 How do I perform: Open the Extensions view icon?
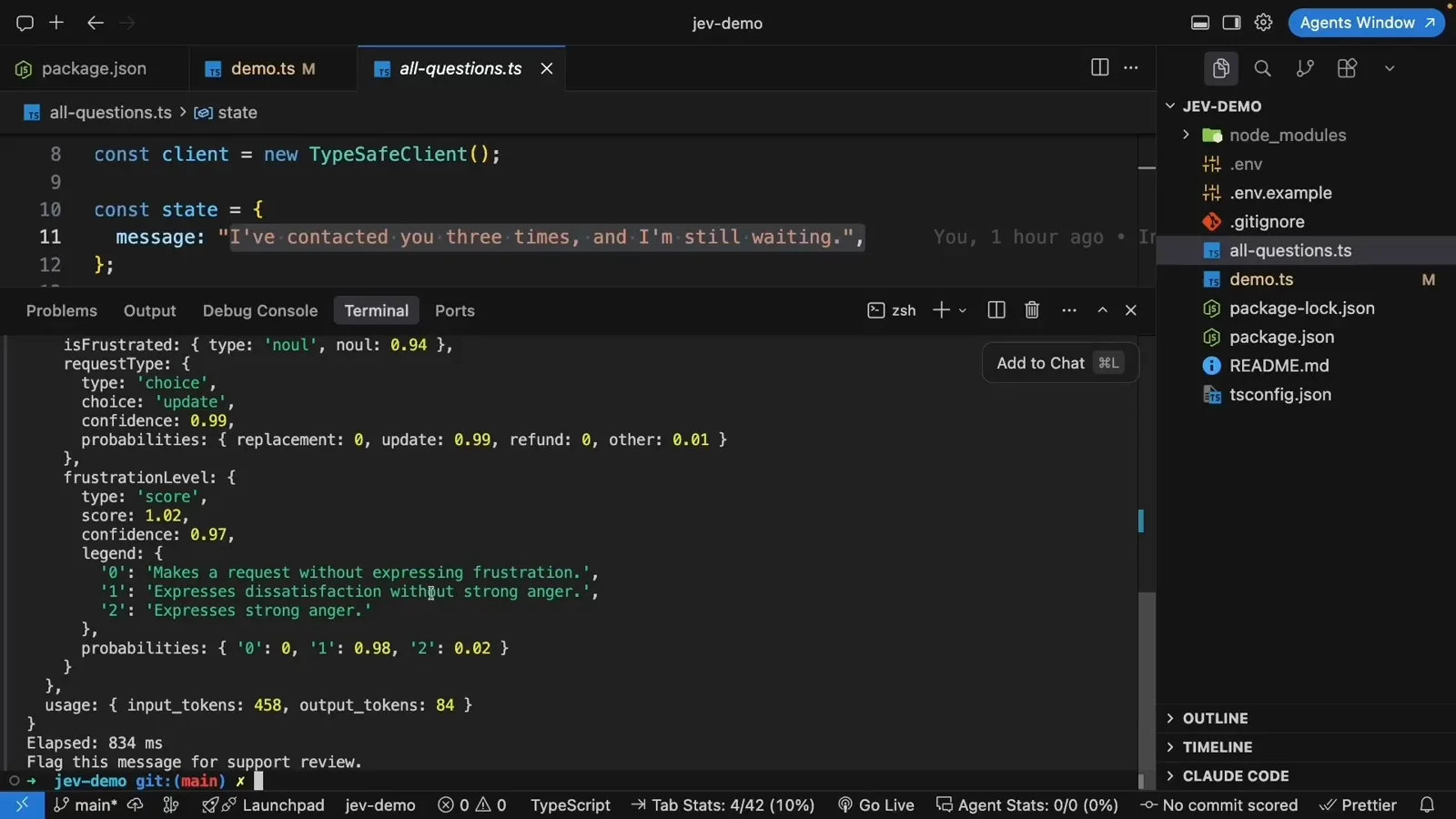click(1347, 68)
